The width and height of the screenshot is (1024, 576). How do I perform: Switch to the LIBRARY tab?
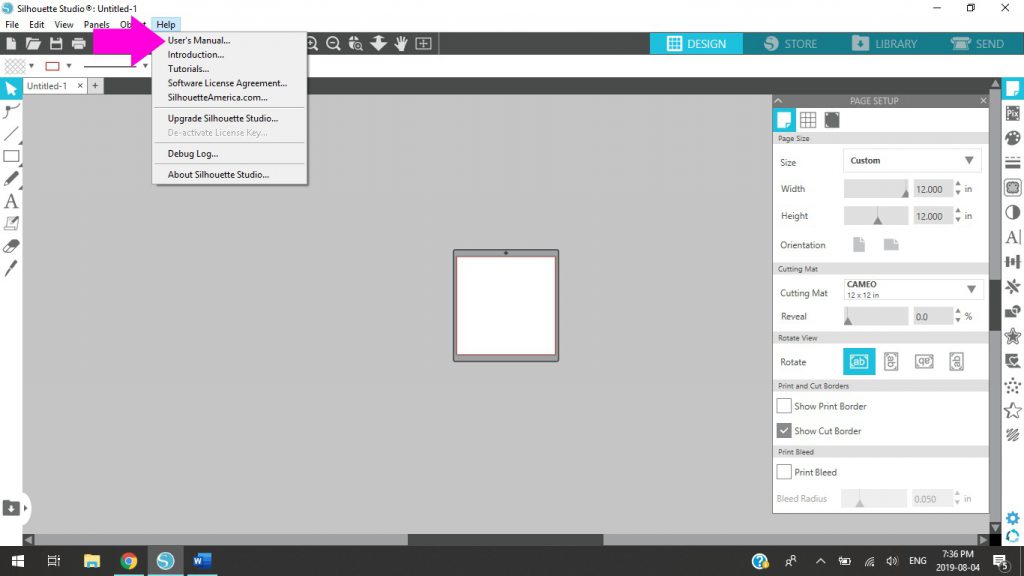[885, 44]
